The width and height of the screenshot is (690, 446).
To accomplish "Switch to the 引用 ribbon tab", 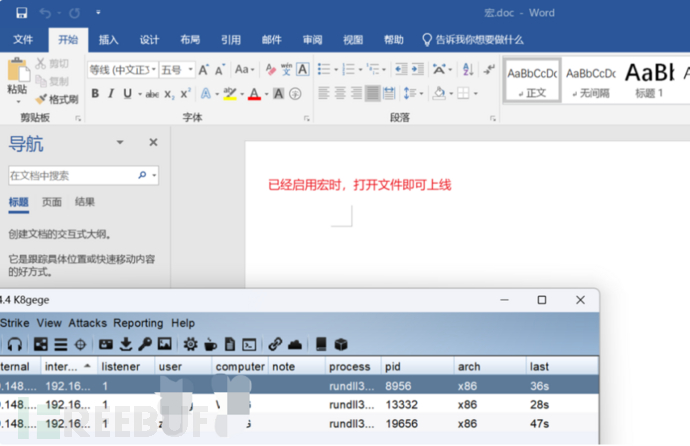I will pos(231,40).
